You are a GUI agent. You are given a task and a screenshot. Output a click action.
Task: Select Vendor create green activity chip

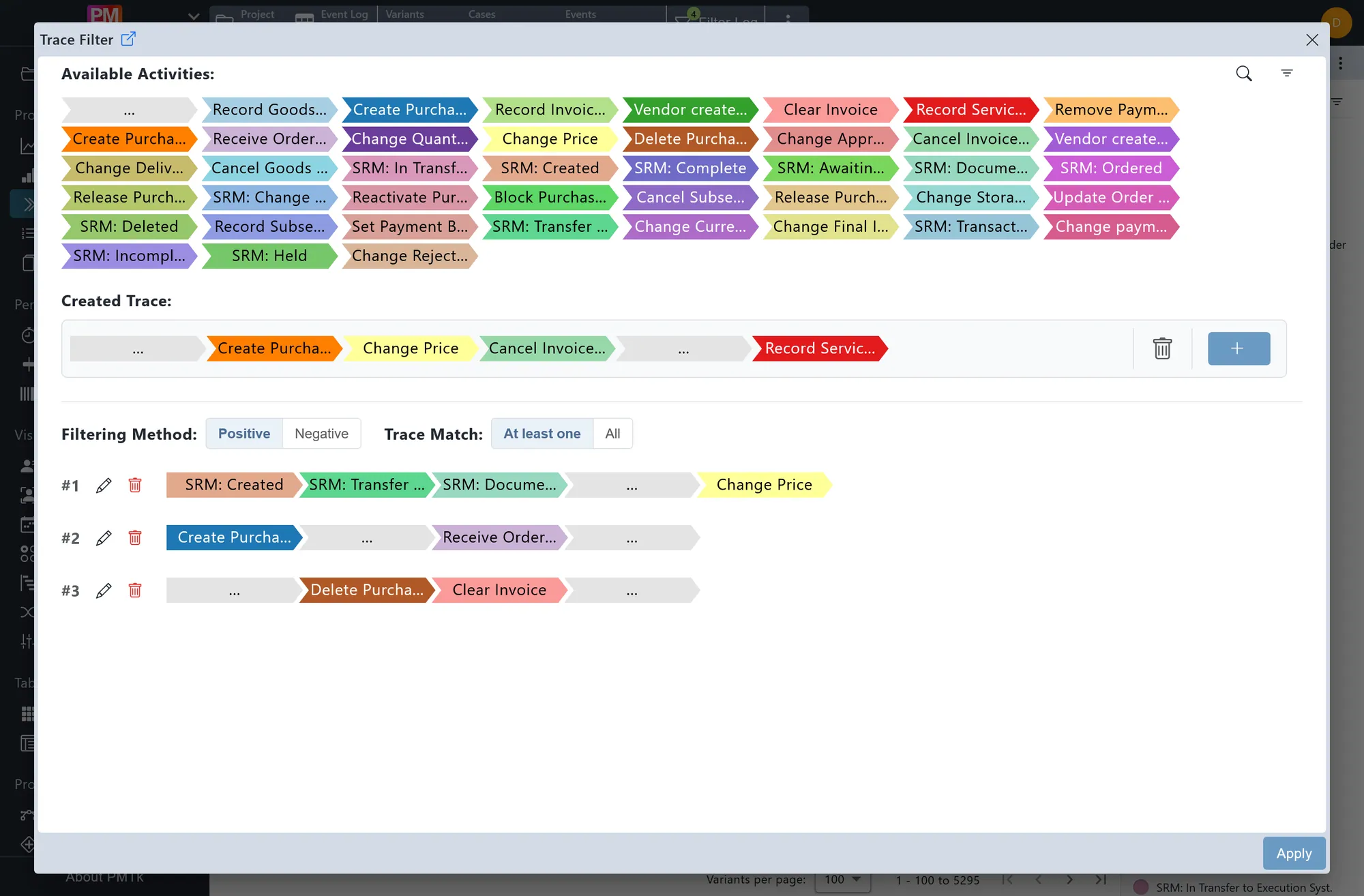click(x=690, y=110)
